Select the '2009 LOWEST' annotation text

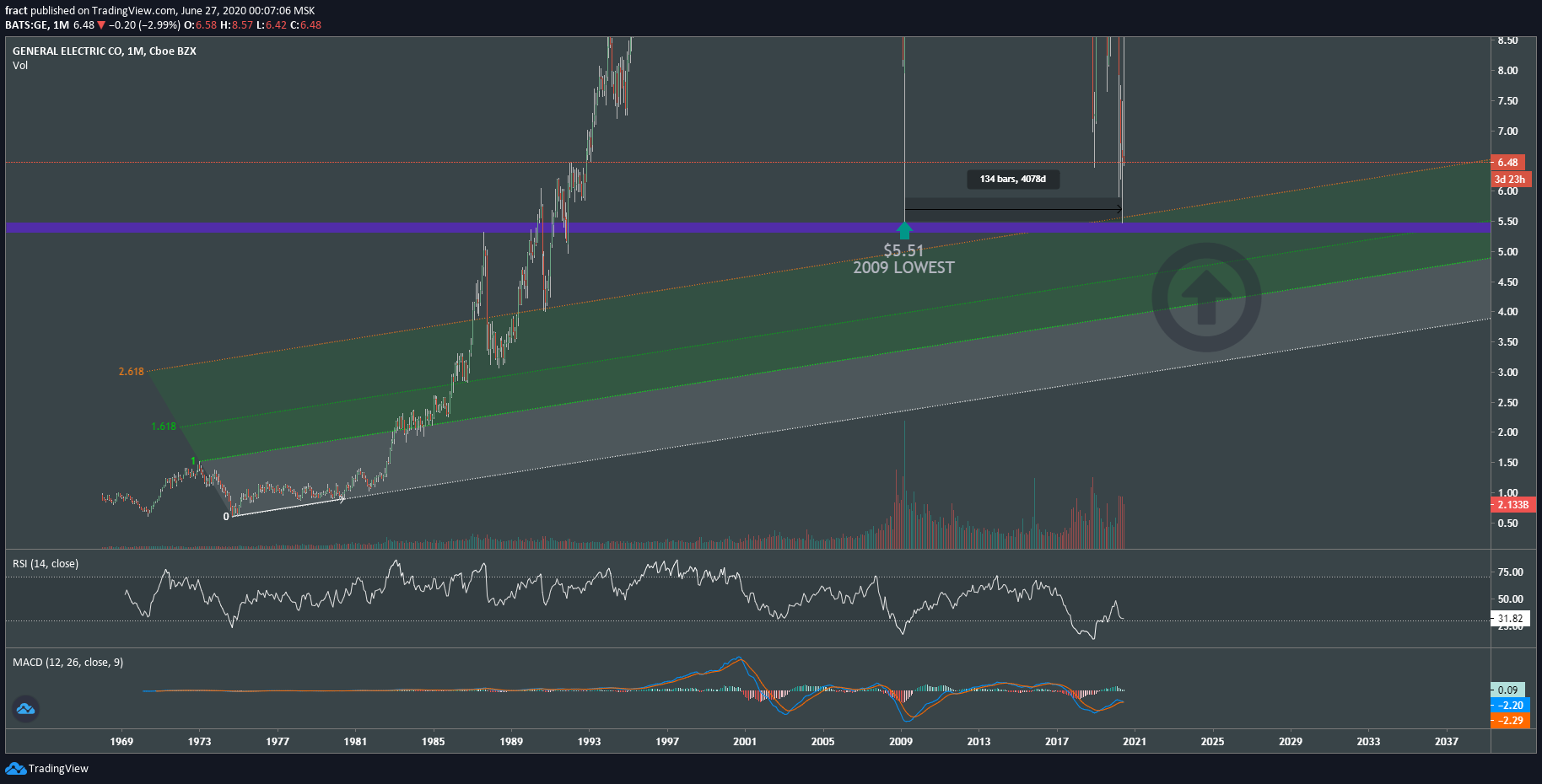click(x=903, y=267)
